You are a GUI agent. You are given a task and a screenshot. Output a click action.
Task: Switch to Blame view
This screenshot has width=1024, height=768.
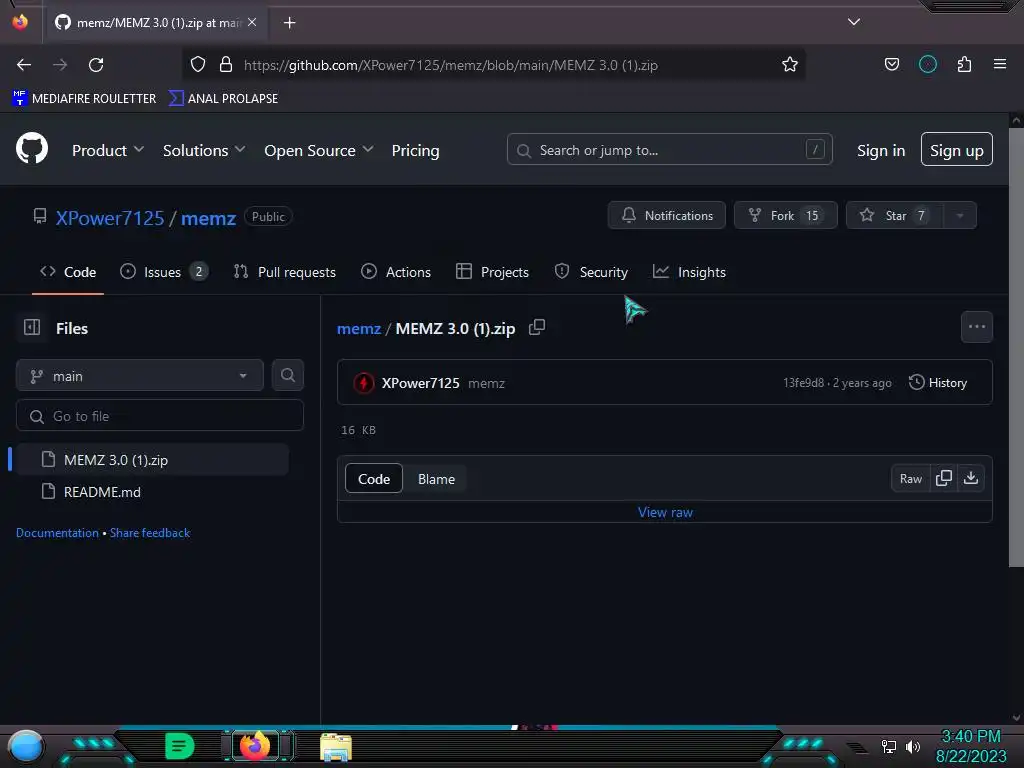coord(436,479)
